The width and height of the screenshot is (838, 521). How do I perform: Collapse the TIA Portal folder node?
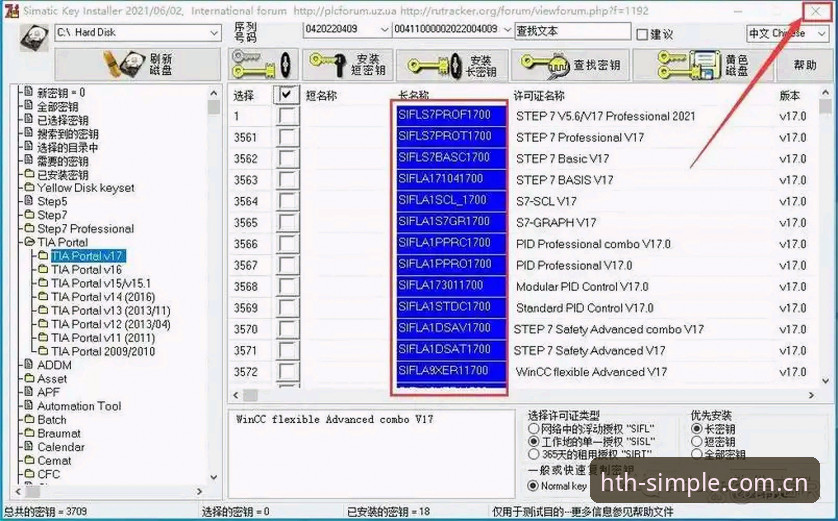point(29,242)
